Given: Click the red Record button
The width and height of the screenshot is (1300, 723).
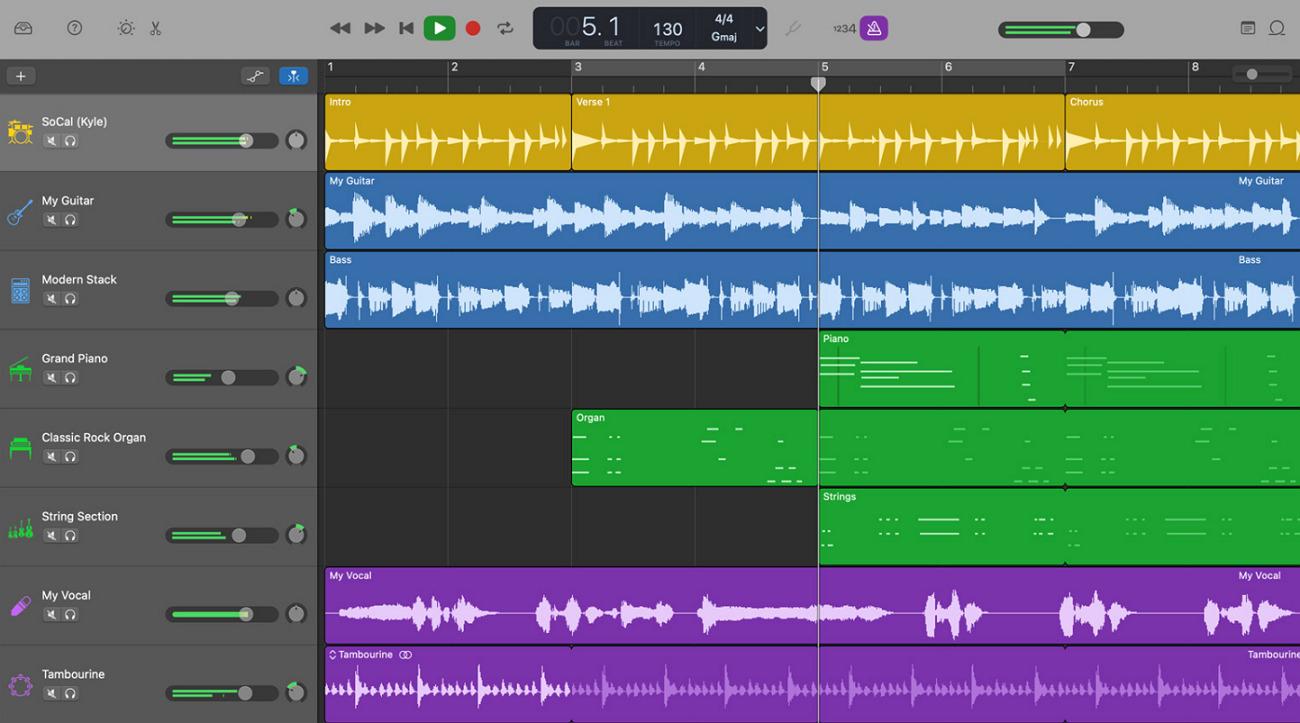Looking at the screenshot, I should tap(473, 28).
